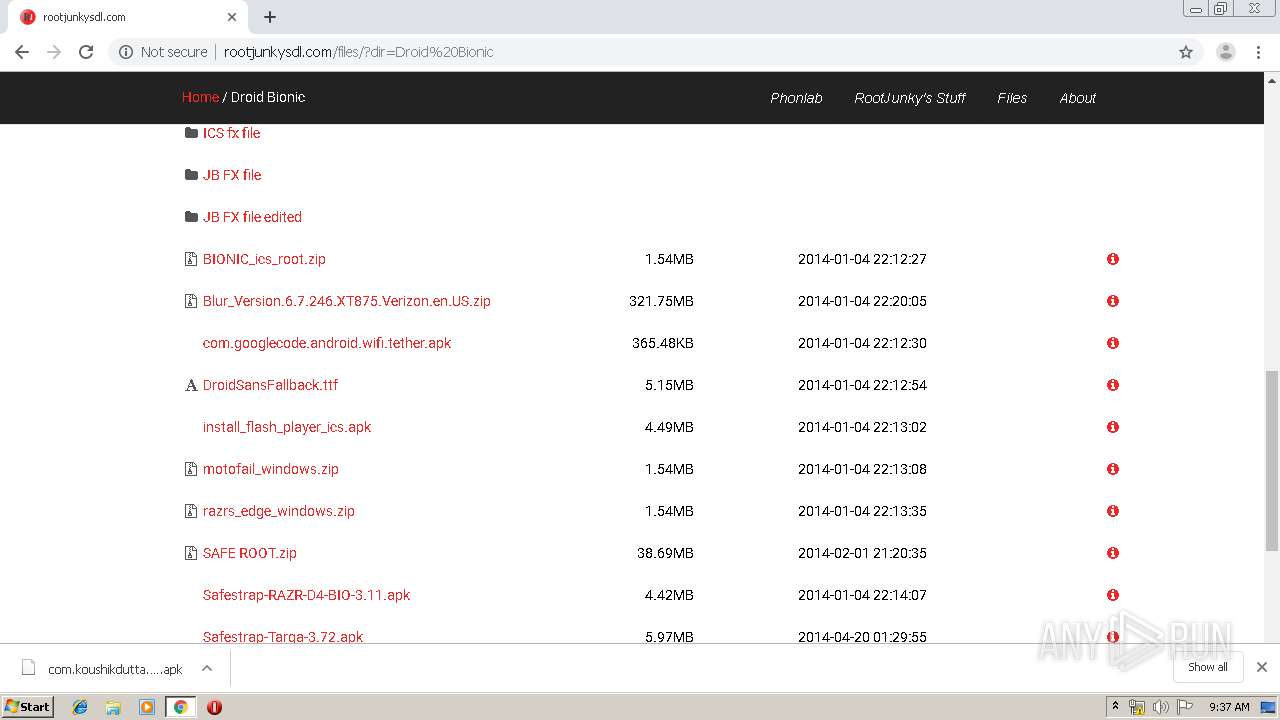
Task: Click zip file icon beside BIONIC_ics_root.zip
Action: pos(191,259)
